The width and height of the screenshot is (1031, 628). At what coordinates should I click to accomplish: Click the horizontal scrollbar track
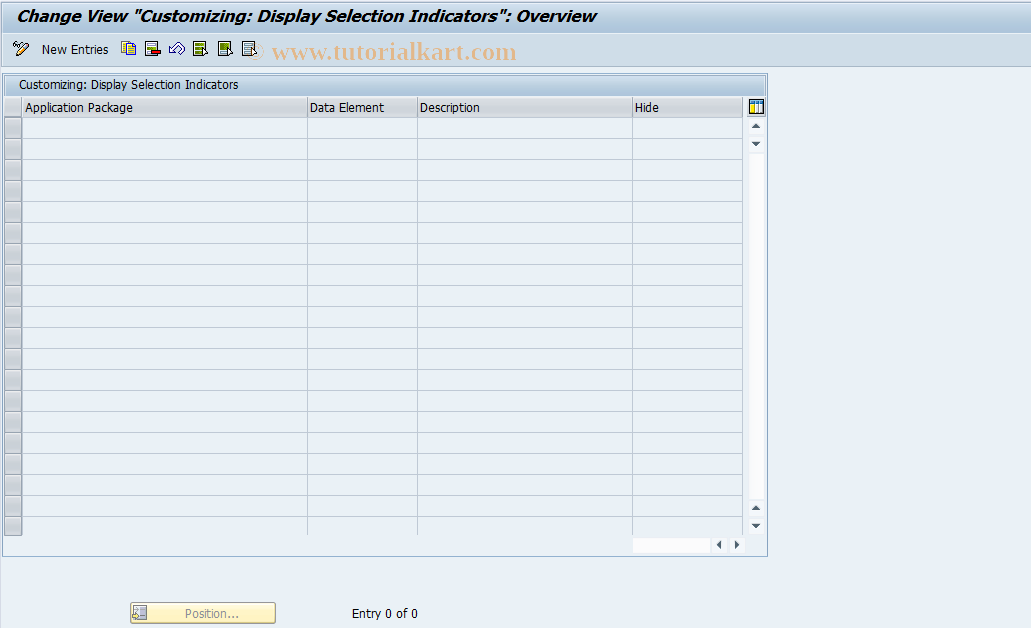point(671,545)
